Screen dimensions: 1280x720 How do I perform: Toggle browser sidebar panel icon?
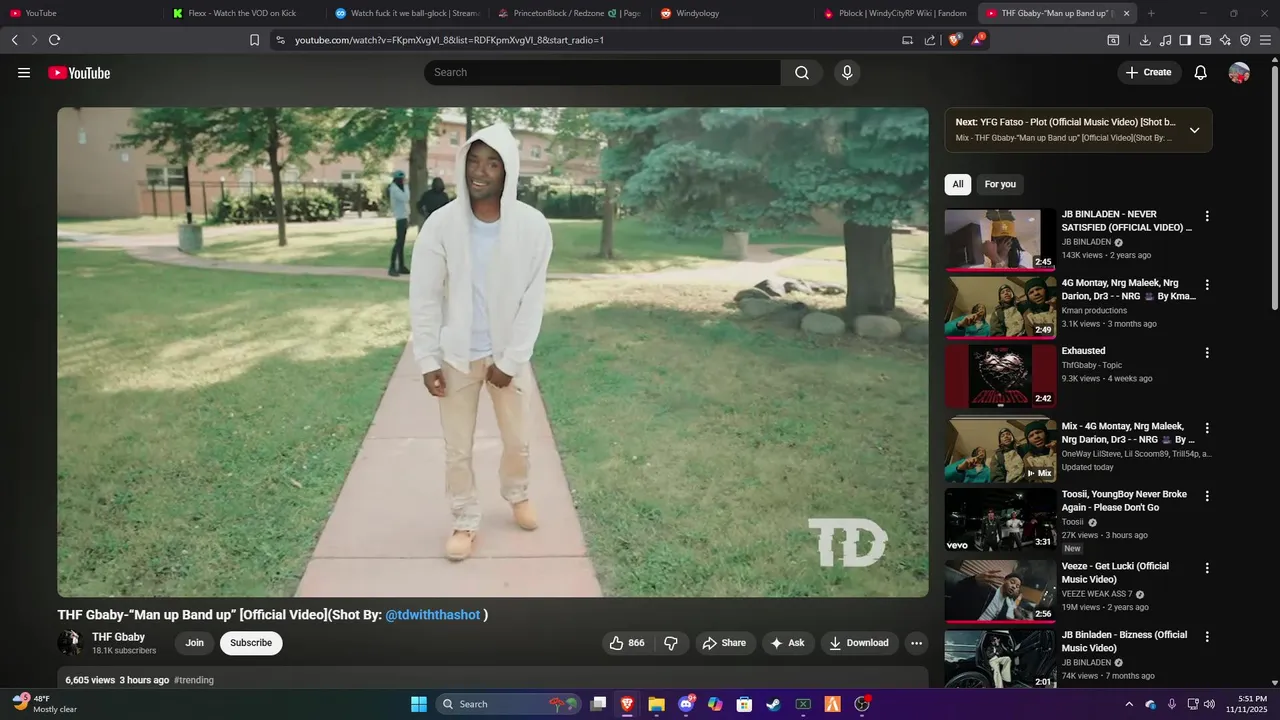[x=1185, y=40]
